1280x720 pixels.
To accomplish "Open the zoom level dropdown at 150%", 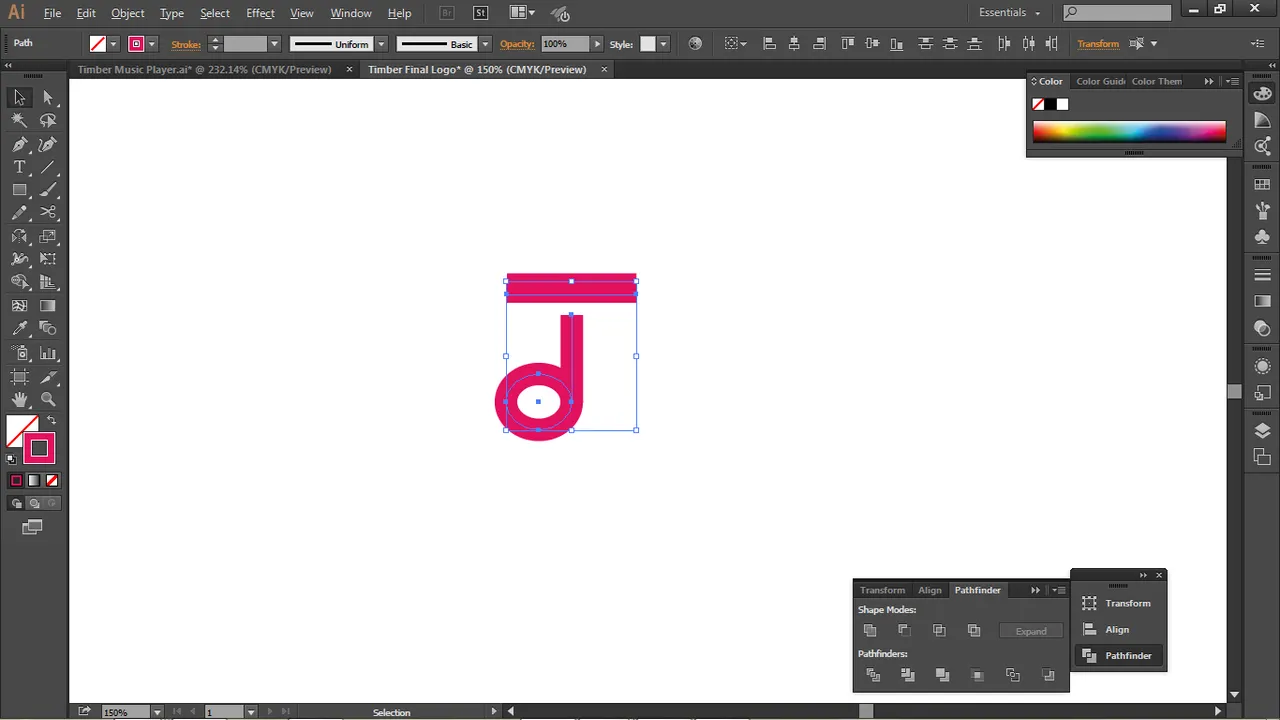I will (158, 712).
